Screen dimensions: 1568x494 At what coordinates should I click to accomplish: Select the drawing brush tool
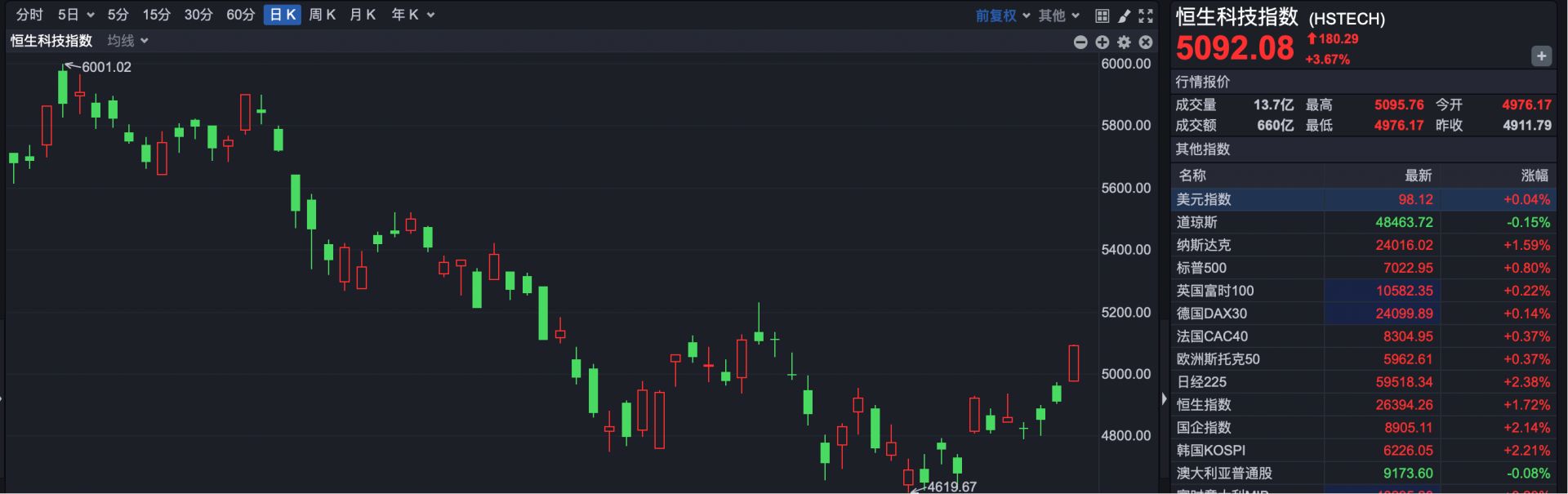(1124, 16)
